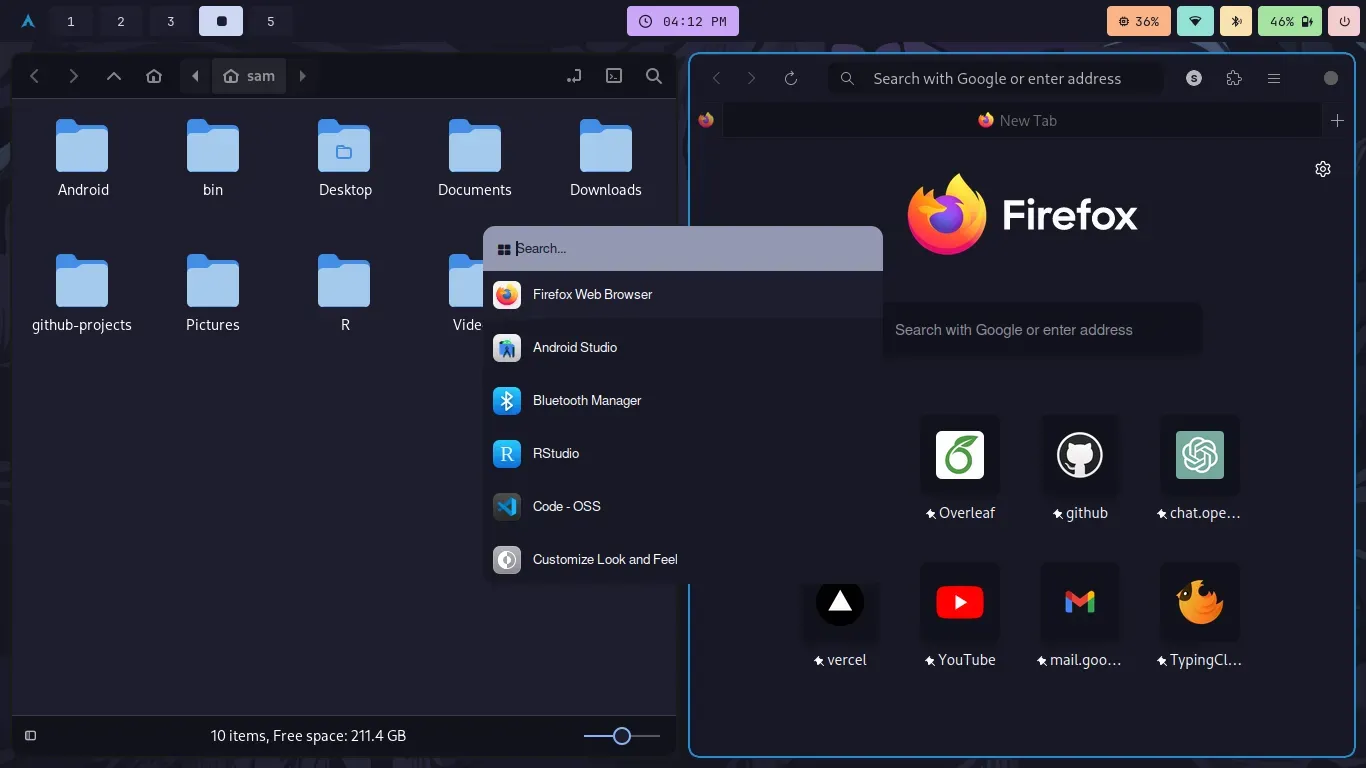Open the wifi indicator in the top bar
1366x768 pixels.
(1195, 21)
